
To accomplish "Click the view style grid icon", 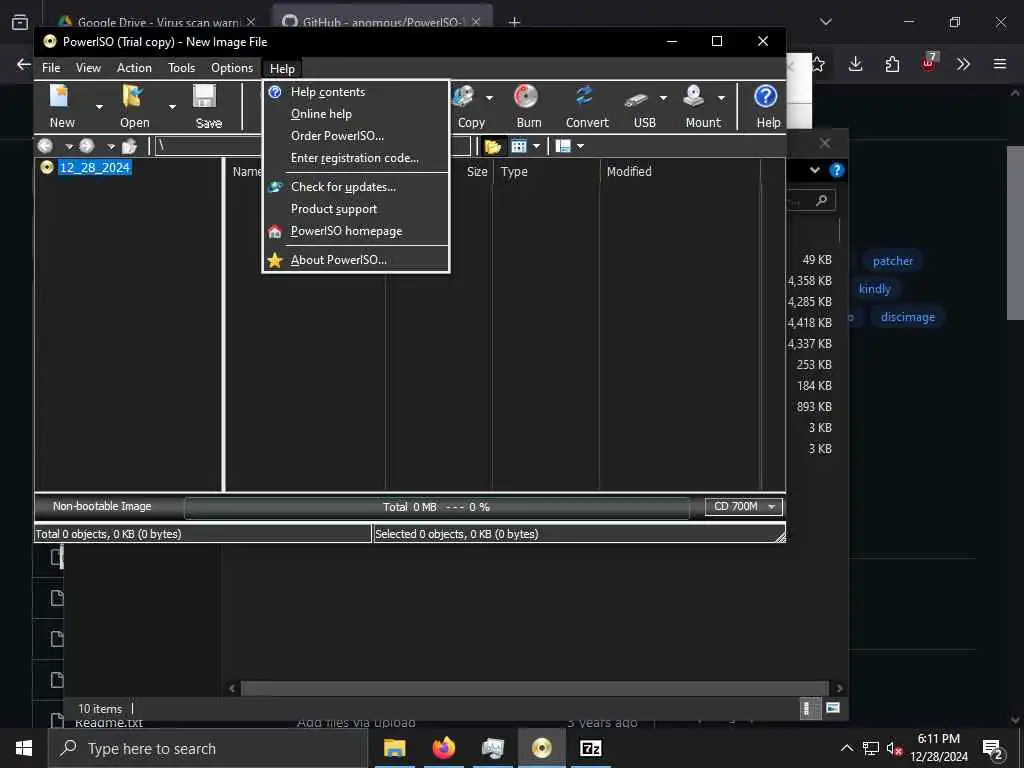I will (519, 146).
